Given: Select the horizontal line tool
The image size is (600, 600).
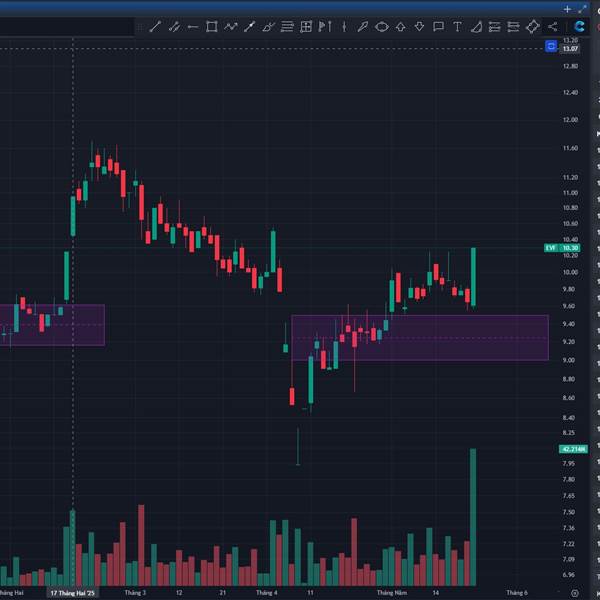Looking at the screenshot, I should 193,27.
